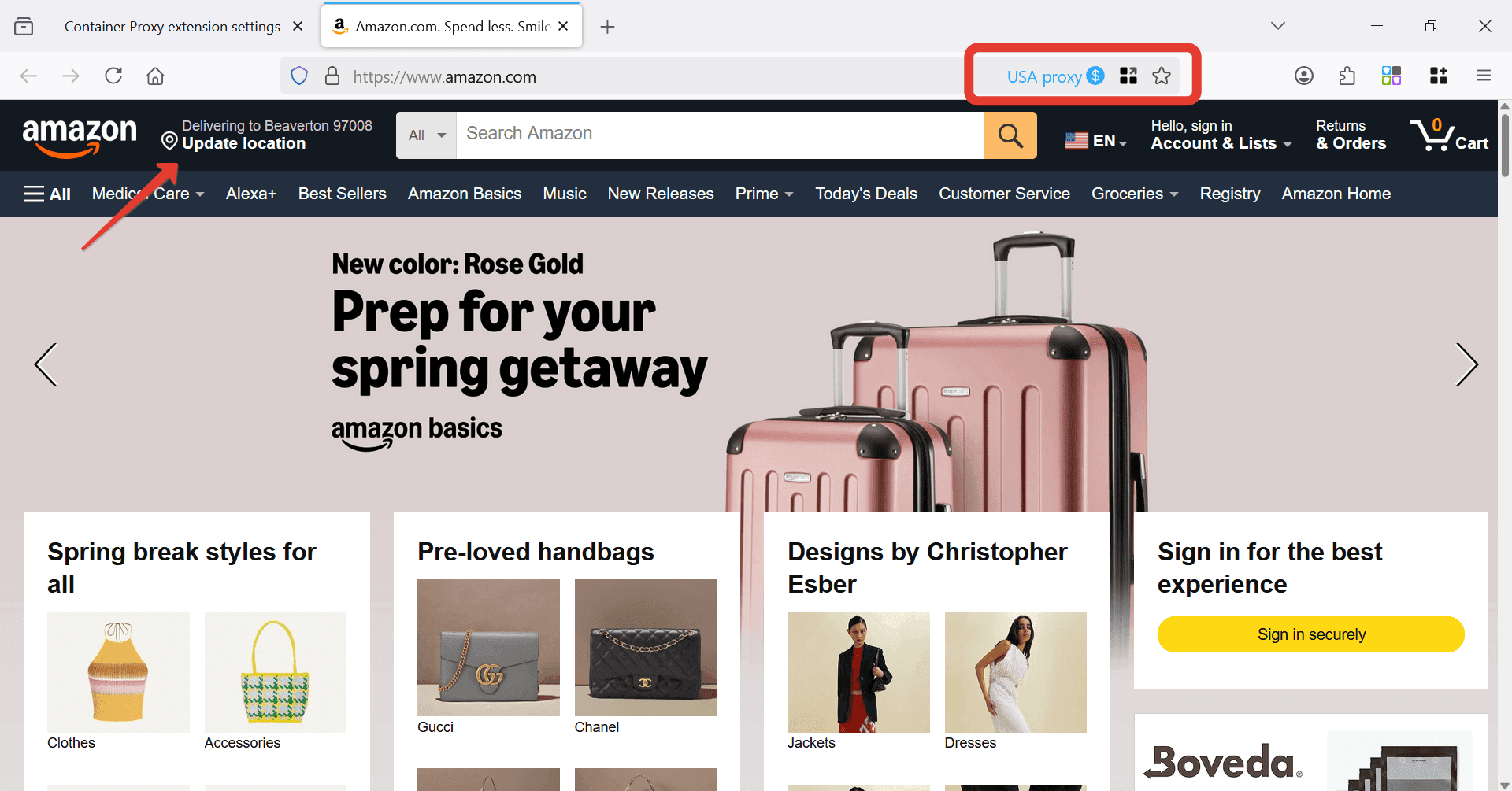Image resolution: width=1512 pixels, height=791 pixels.
Task: Click the orange search magnifier button
Action: pos(1010,135)
